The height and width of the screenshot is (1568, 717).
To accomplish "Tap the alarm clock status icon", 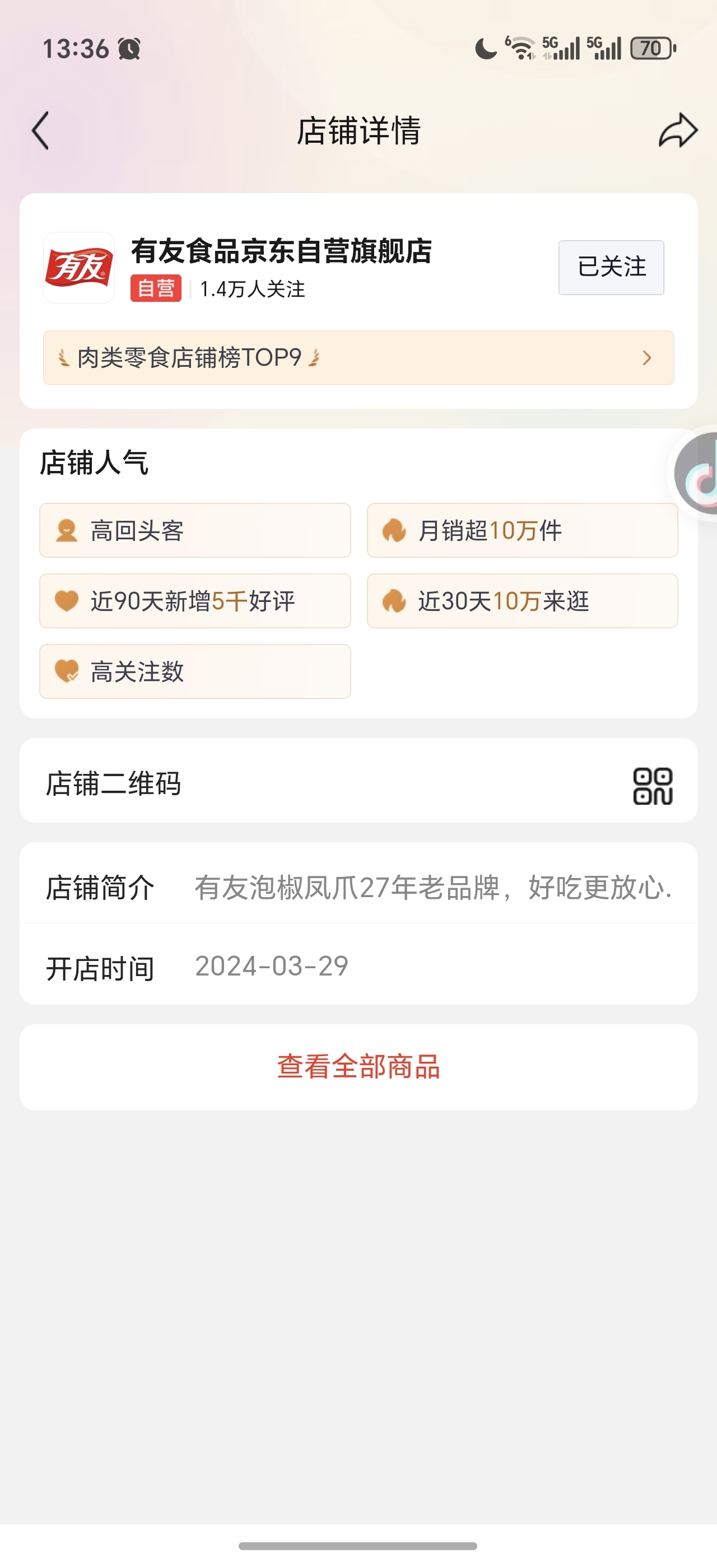I will 129,49.
